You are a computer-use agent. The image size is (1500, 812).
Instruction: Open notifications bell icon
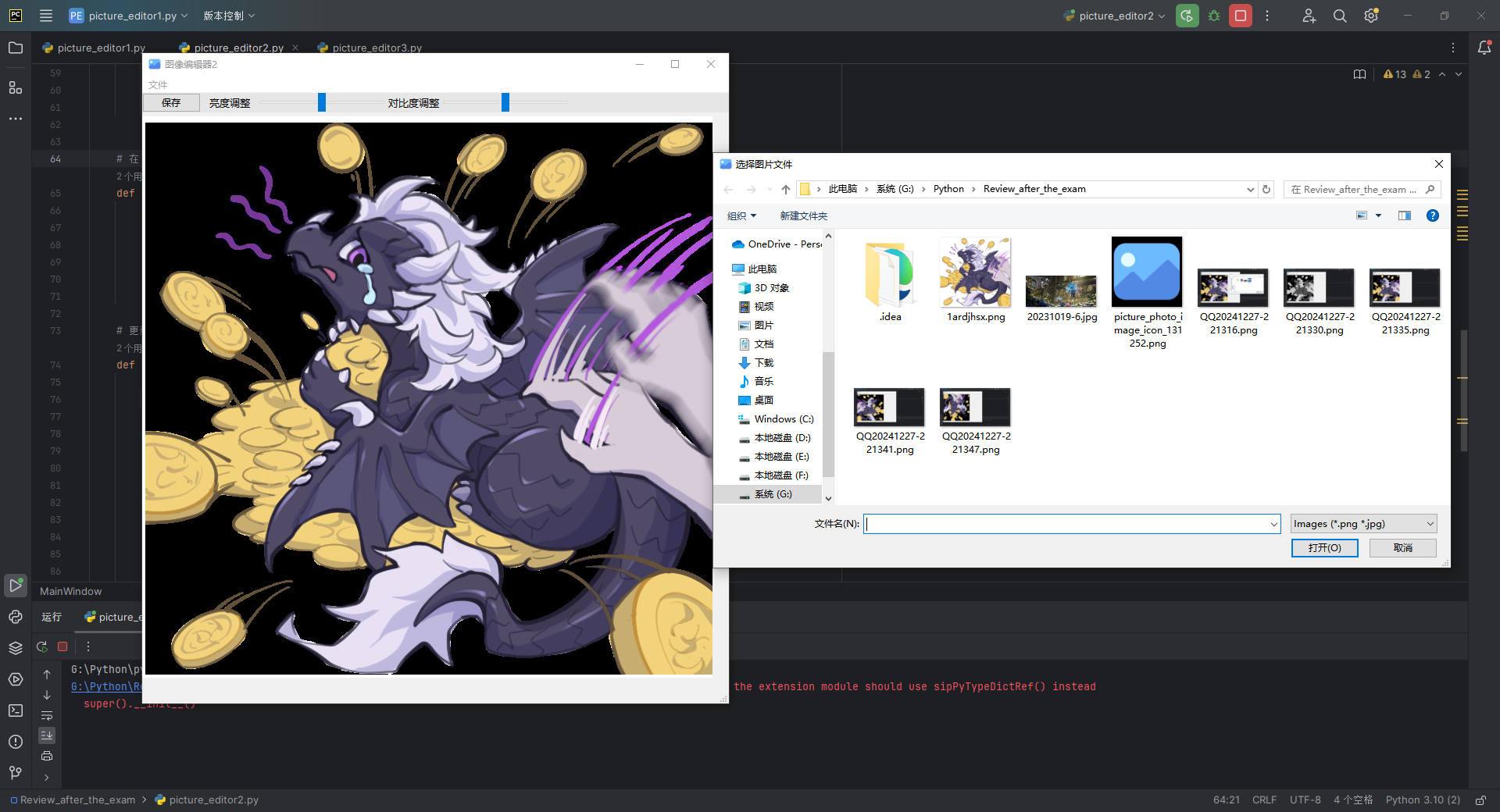1484,48
